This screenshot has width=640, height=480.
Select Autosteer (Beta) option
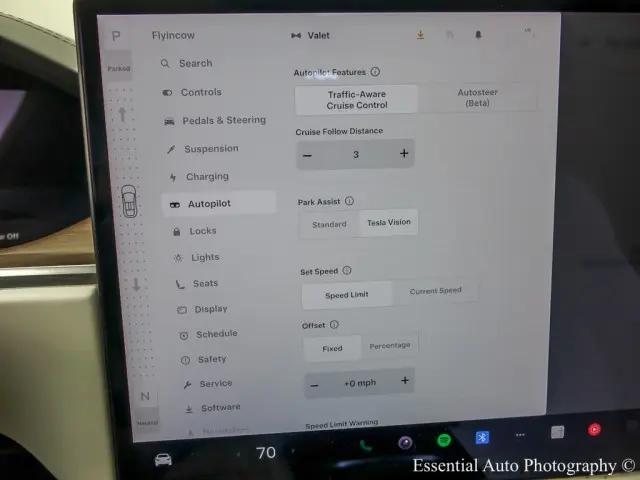[x=477, y=98]
